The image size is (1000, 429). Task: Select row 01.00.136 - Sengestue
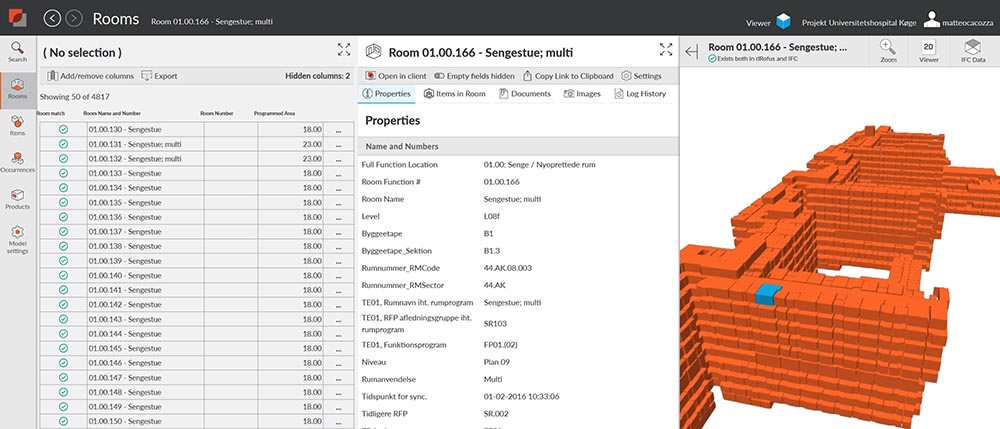196,217
